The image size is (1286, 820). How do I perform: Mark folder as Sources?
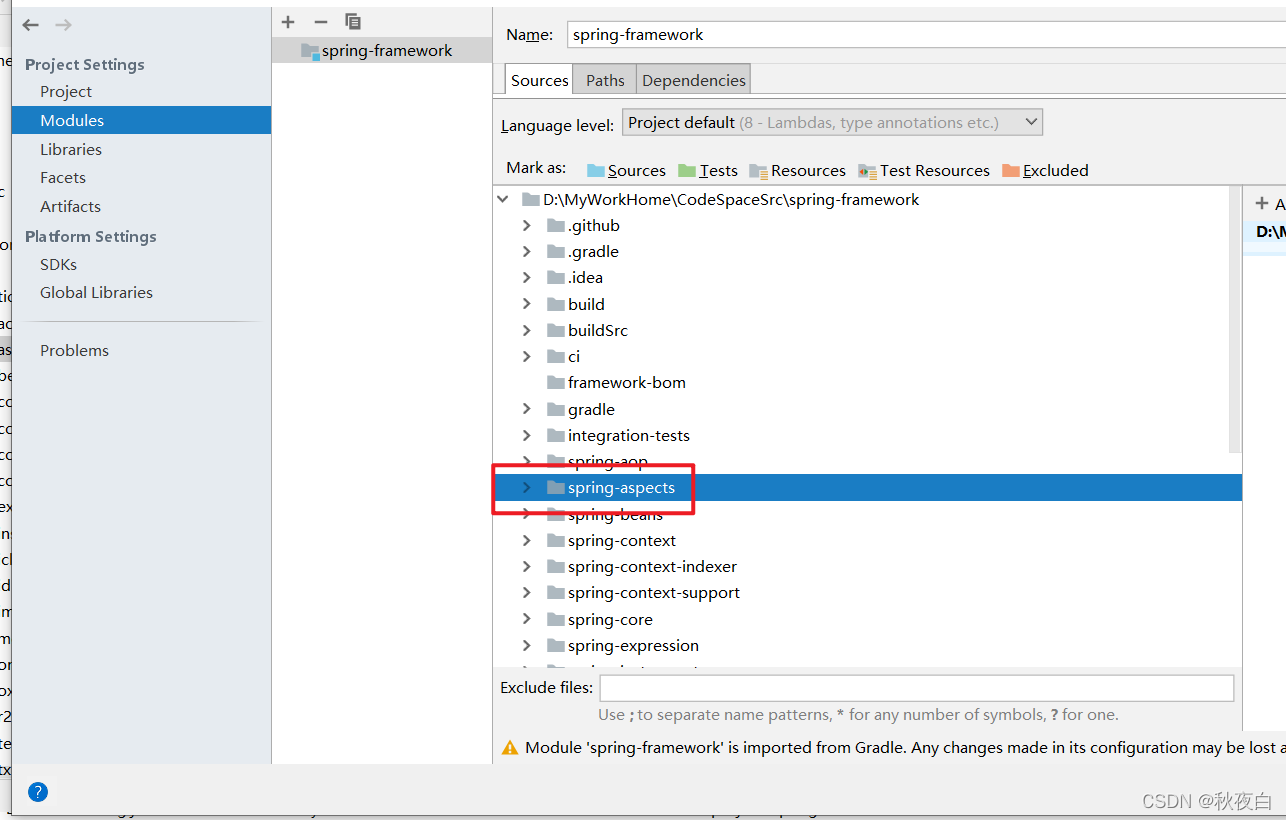[626, 170]
